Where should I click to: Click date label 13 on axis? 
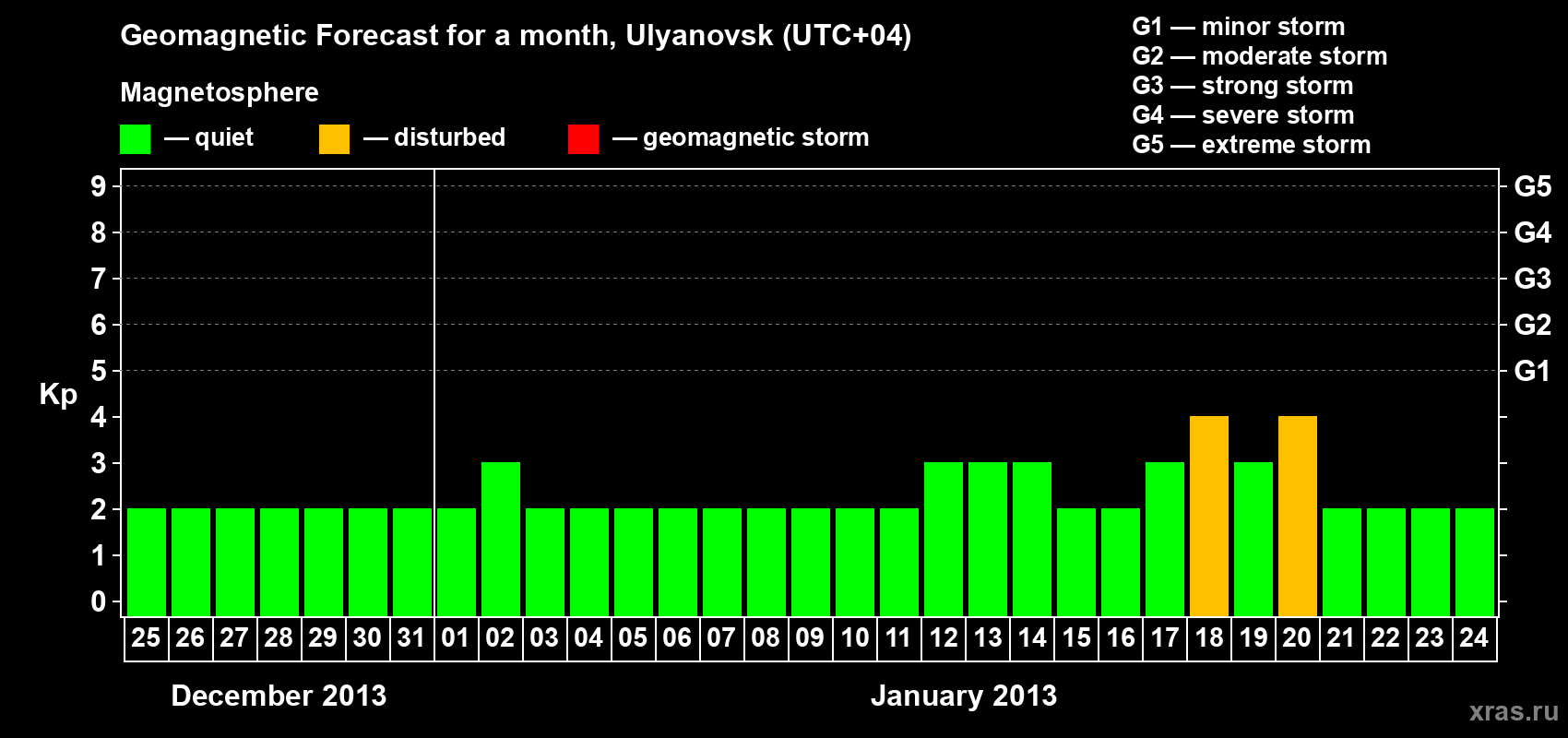click(988, 637)
